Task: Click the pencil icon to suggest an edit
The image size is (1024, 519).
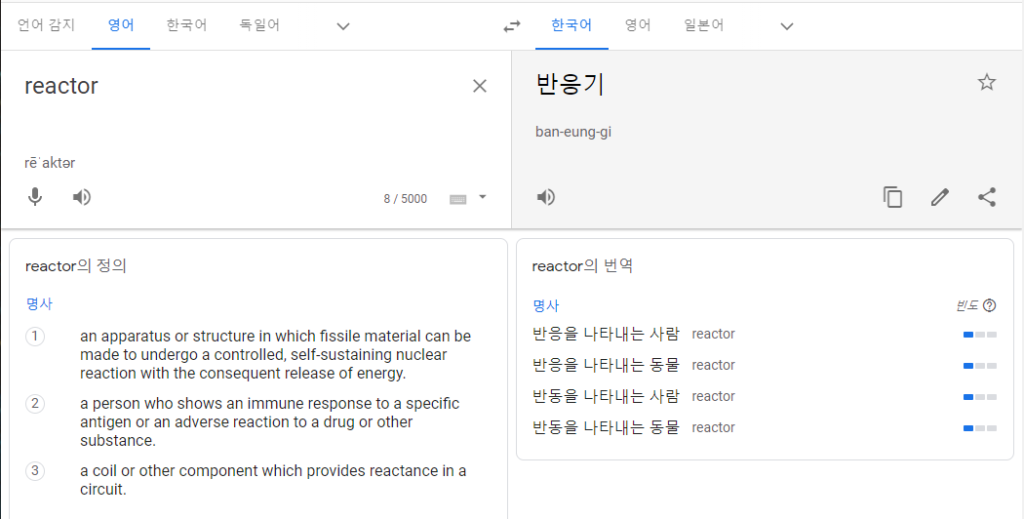Action: (940, 197)
